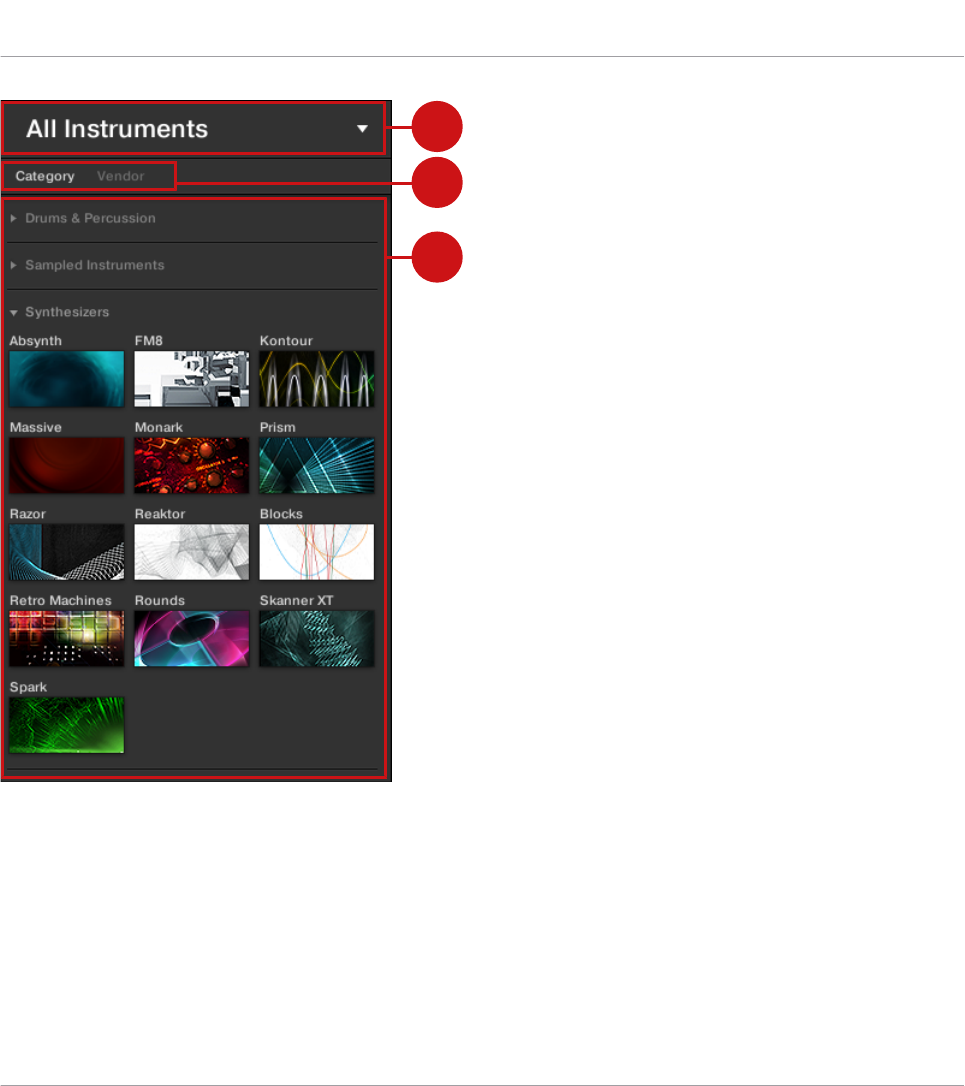This screenshot has height=1086, width=965.
Task: Click the Monark name label
Action: pos(159,427)
